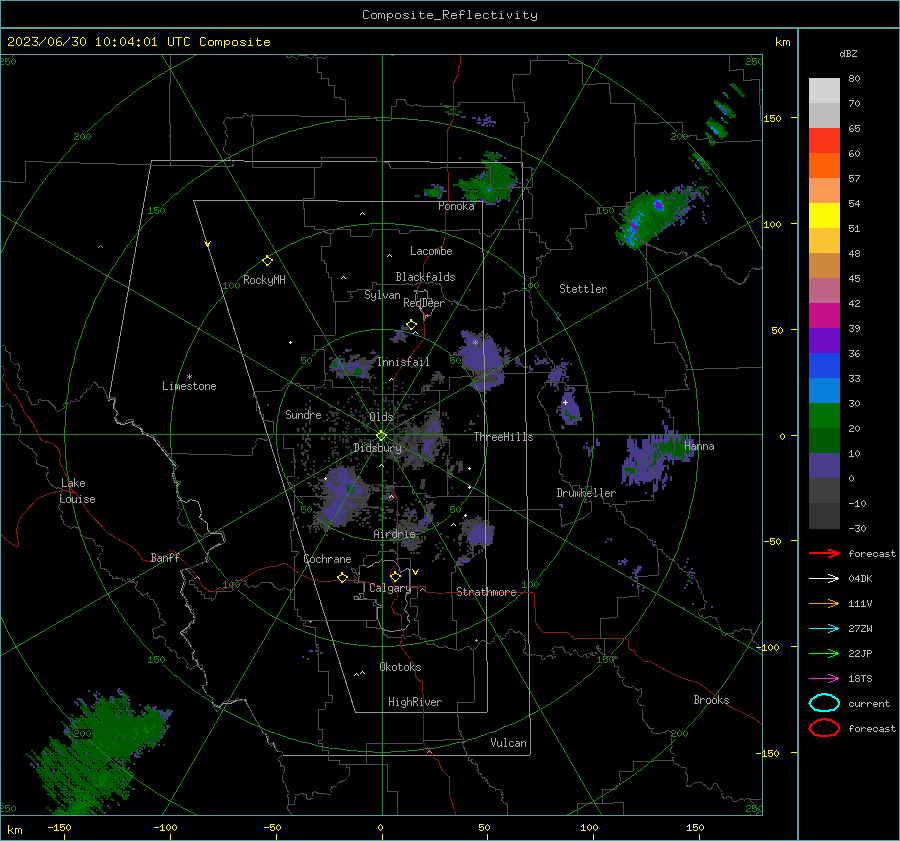Image resolution: width=900 pixels, height=841 pixels.
Task: Click the yellow diamond marker south of Cochrane
Action: tap(342, 577)
